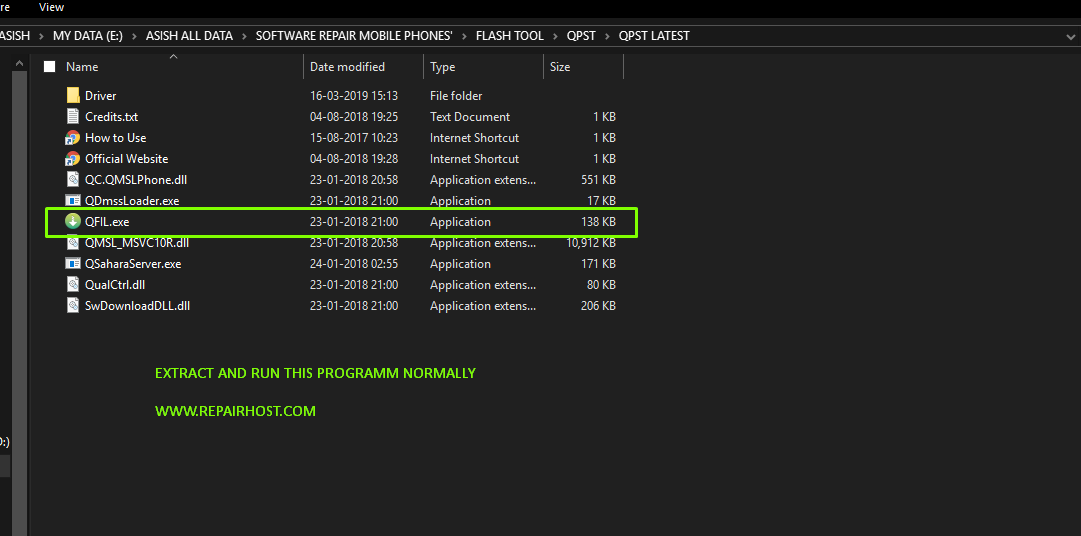Select the Driver folder name
Viewport: 1081px width, 536px height.
101,95
